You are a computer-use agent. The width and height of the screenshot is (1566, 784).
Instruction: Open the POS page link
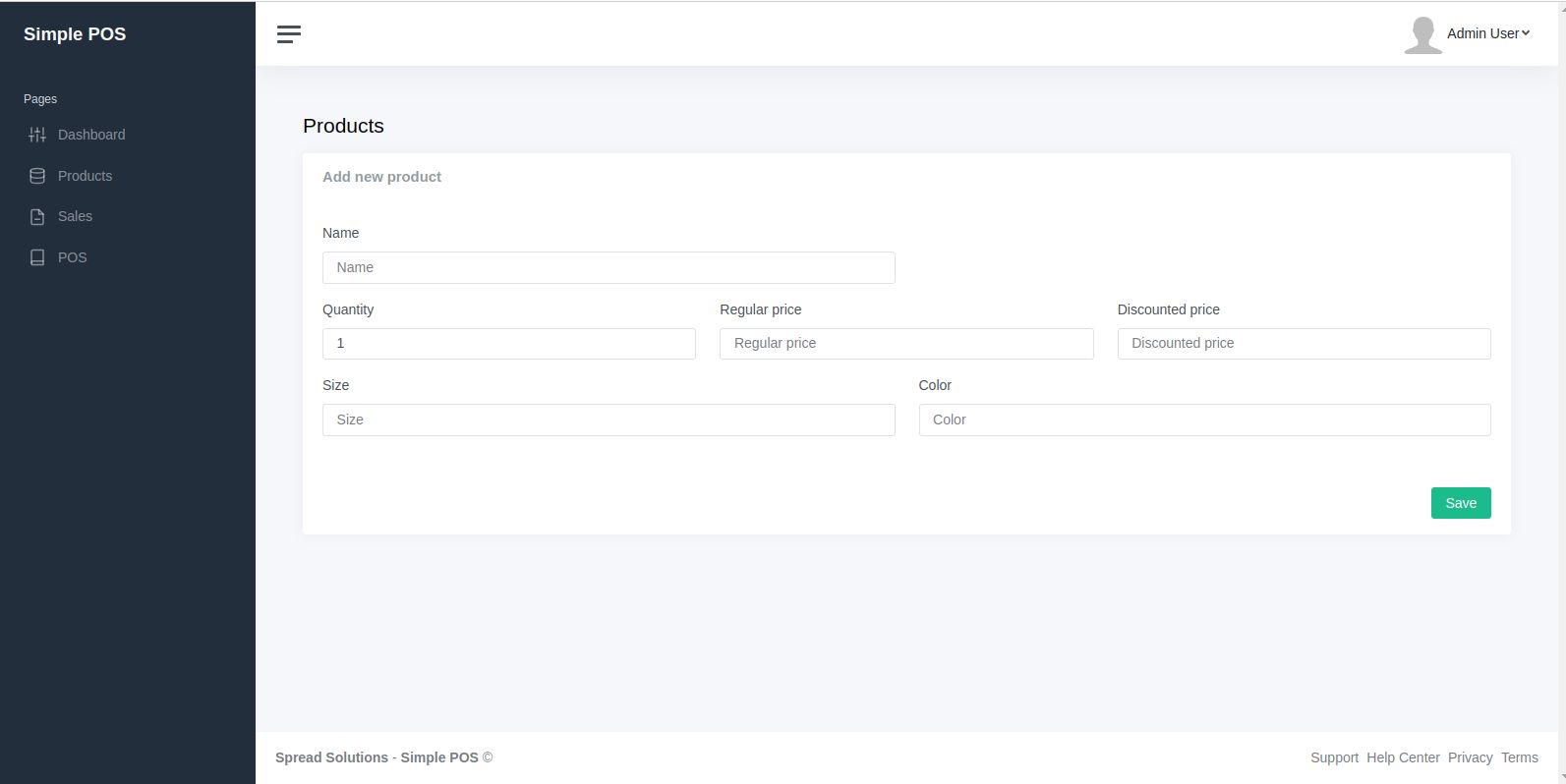click(x=72, y=257)
